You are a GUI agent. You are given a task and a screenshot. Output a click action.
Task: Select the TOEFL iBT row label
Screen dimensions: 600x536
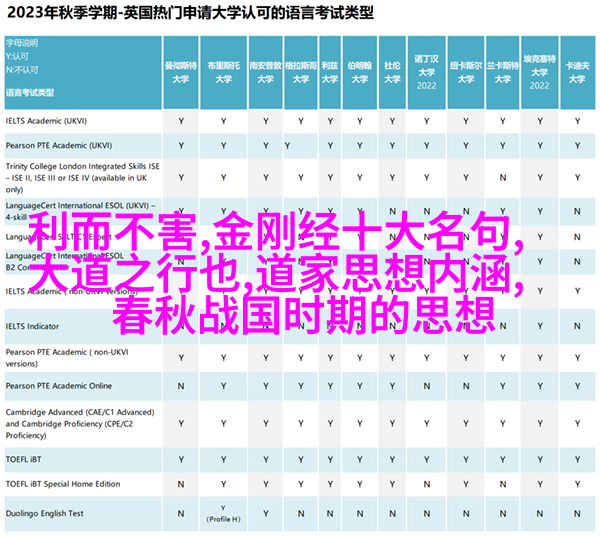point(23,459)
